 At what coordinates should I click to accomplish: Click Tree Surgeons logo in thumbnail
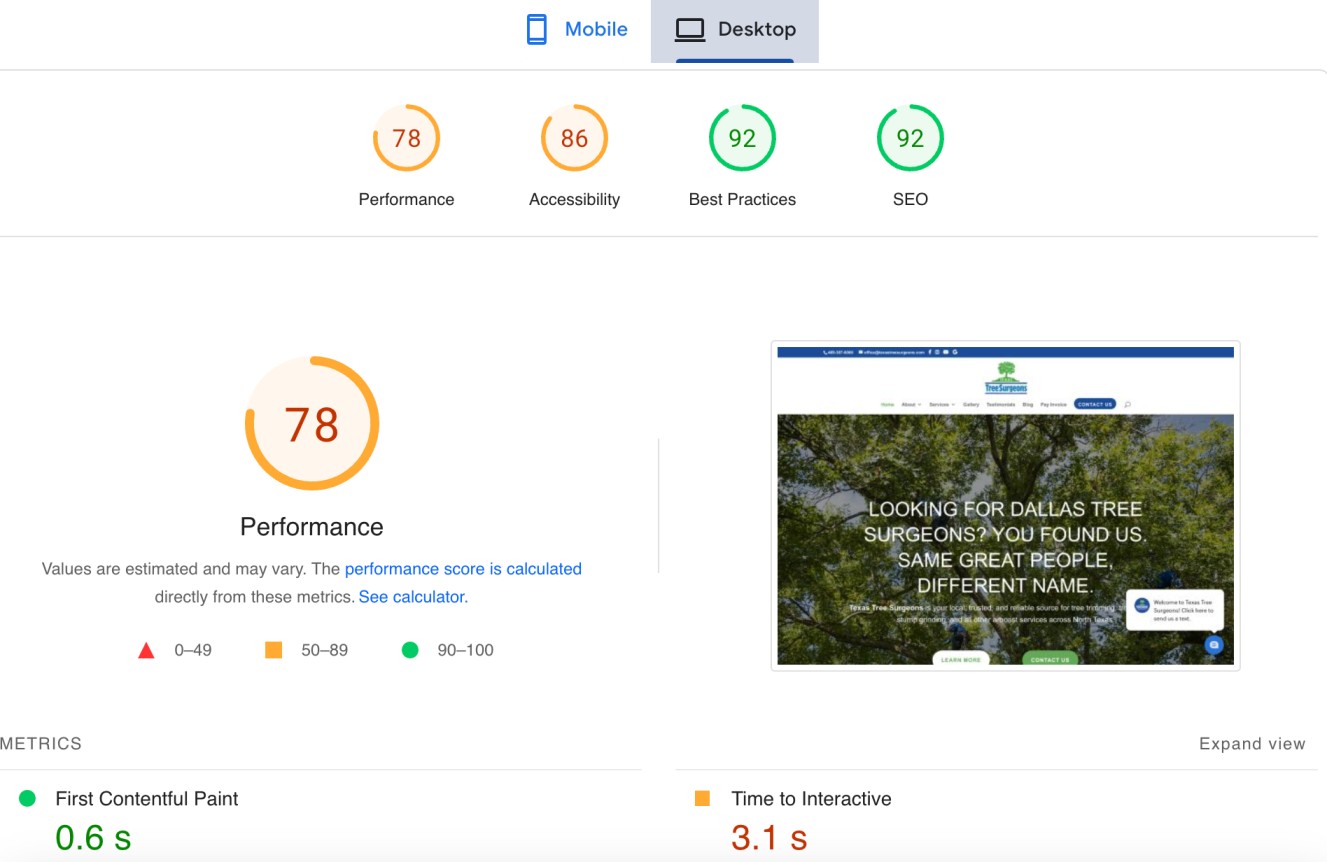[1005, 377]
